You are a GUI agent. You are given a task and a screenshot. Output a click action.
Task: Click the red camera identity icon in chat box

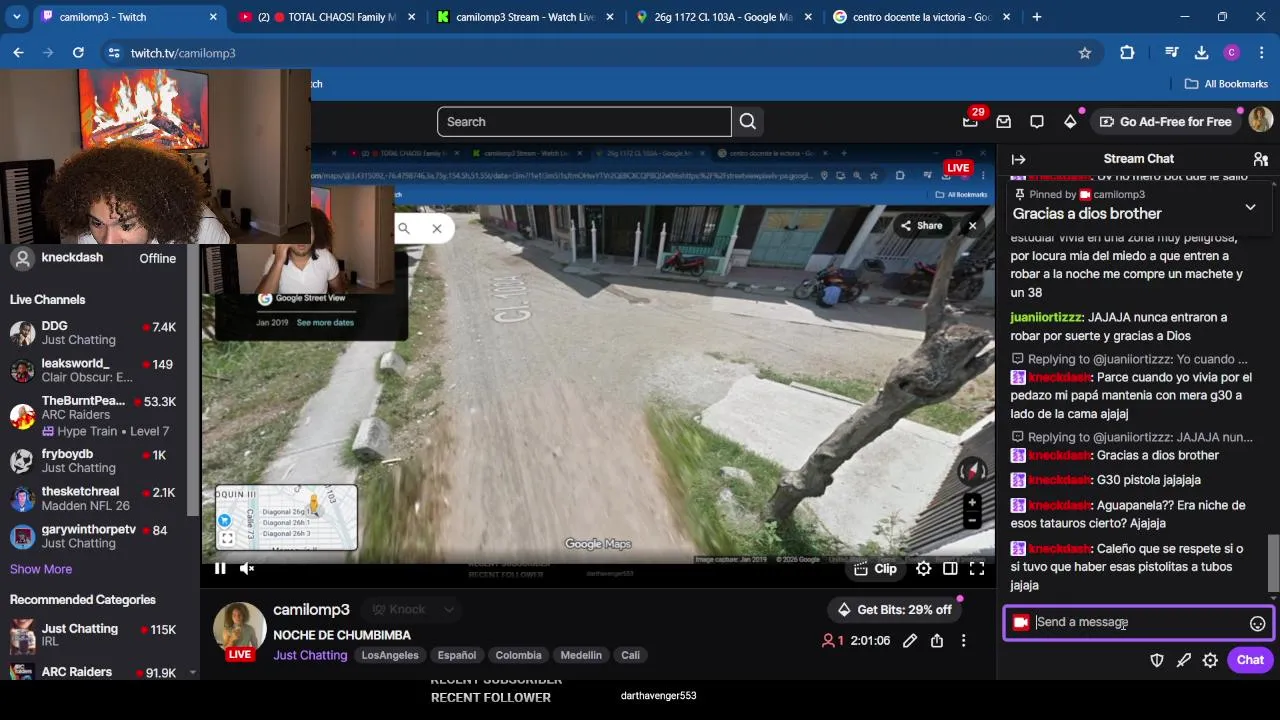pos(1021,623)
